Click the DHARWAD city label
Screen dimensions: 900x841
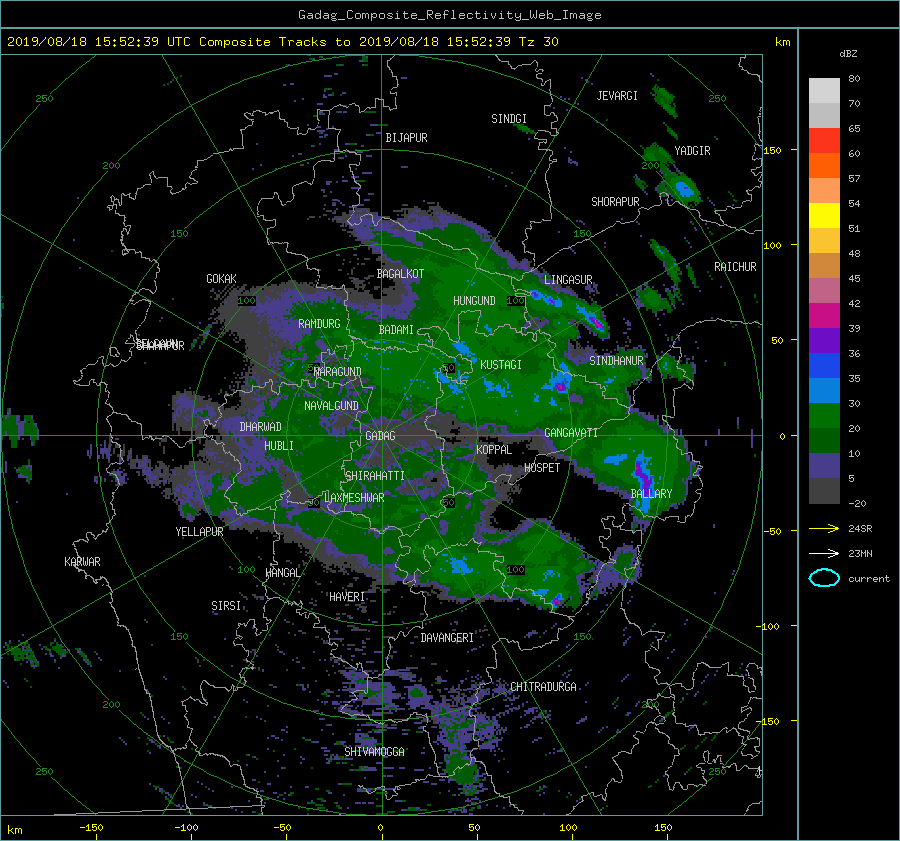click(261, 427)
